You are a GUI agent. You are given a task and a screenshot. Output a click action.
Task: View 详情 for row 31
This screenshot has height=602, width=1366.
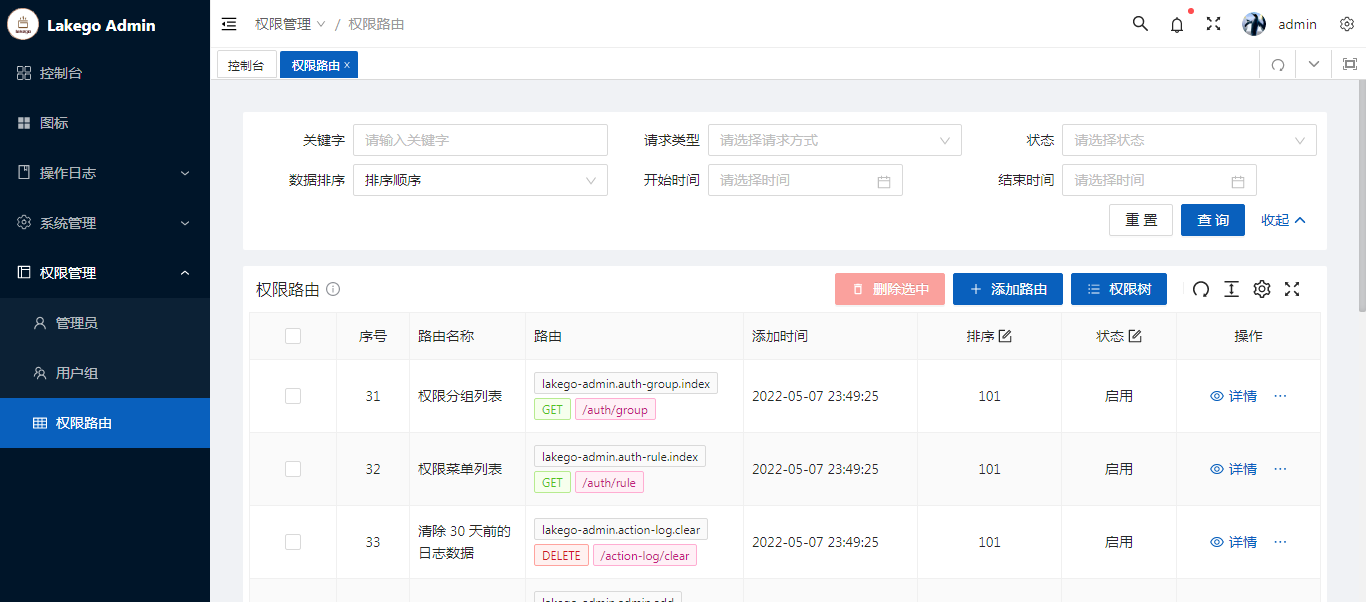tap(1234, 396)
